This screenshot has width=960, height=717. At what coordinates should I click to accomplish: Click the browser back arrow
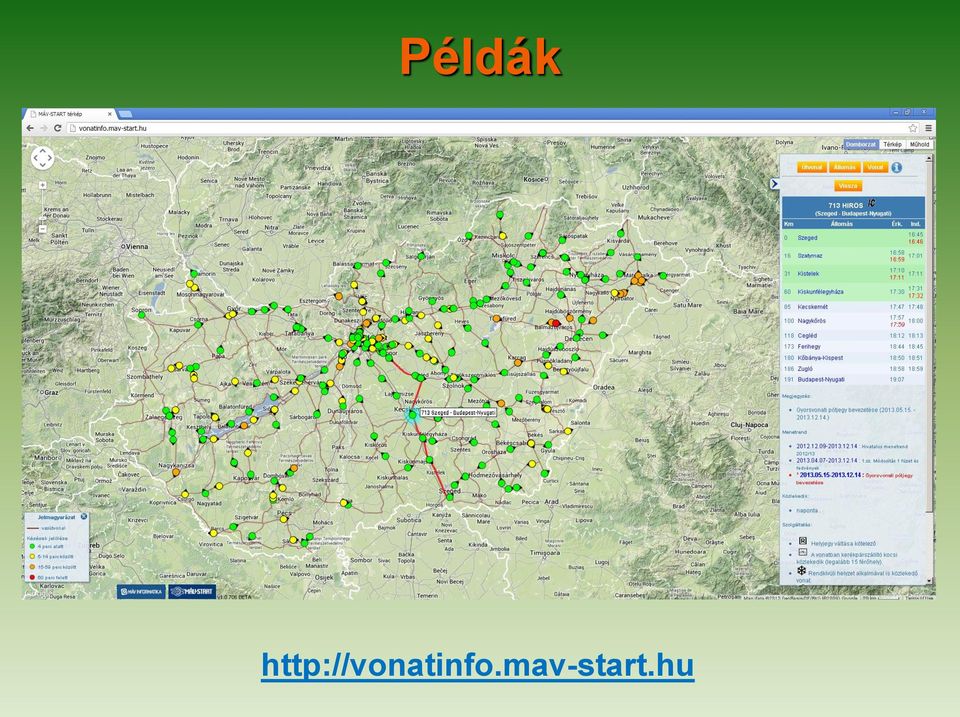(x=30, y=128)
